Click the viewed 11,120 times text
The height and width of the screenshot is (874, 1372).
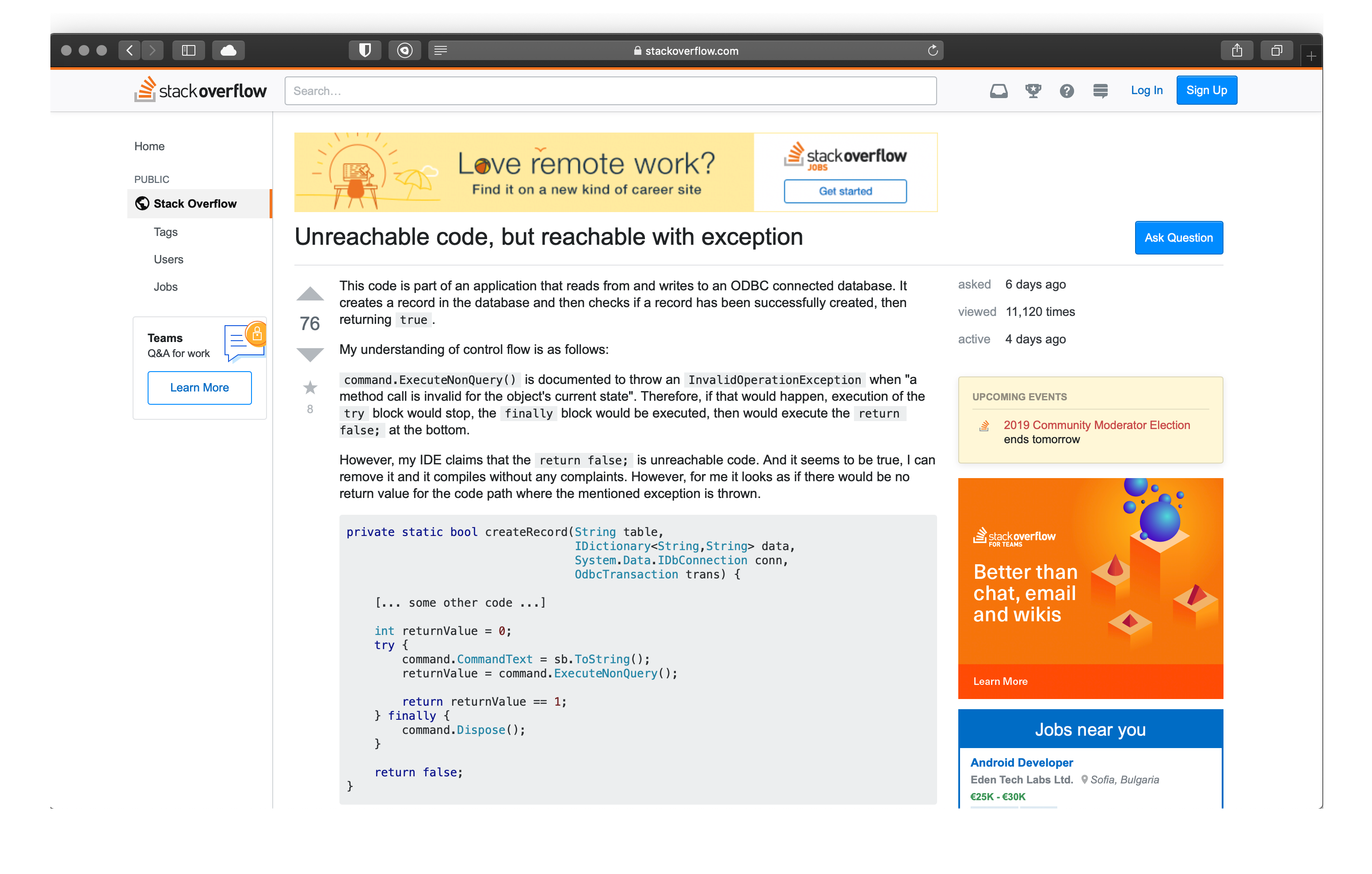[x=1017, y=312]
